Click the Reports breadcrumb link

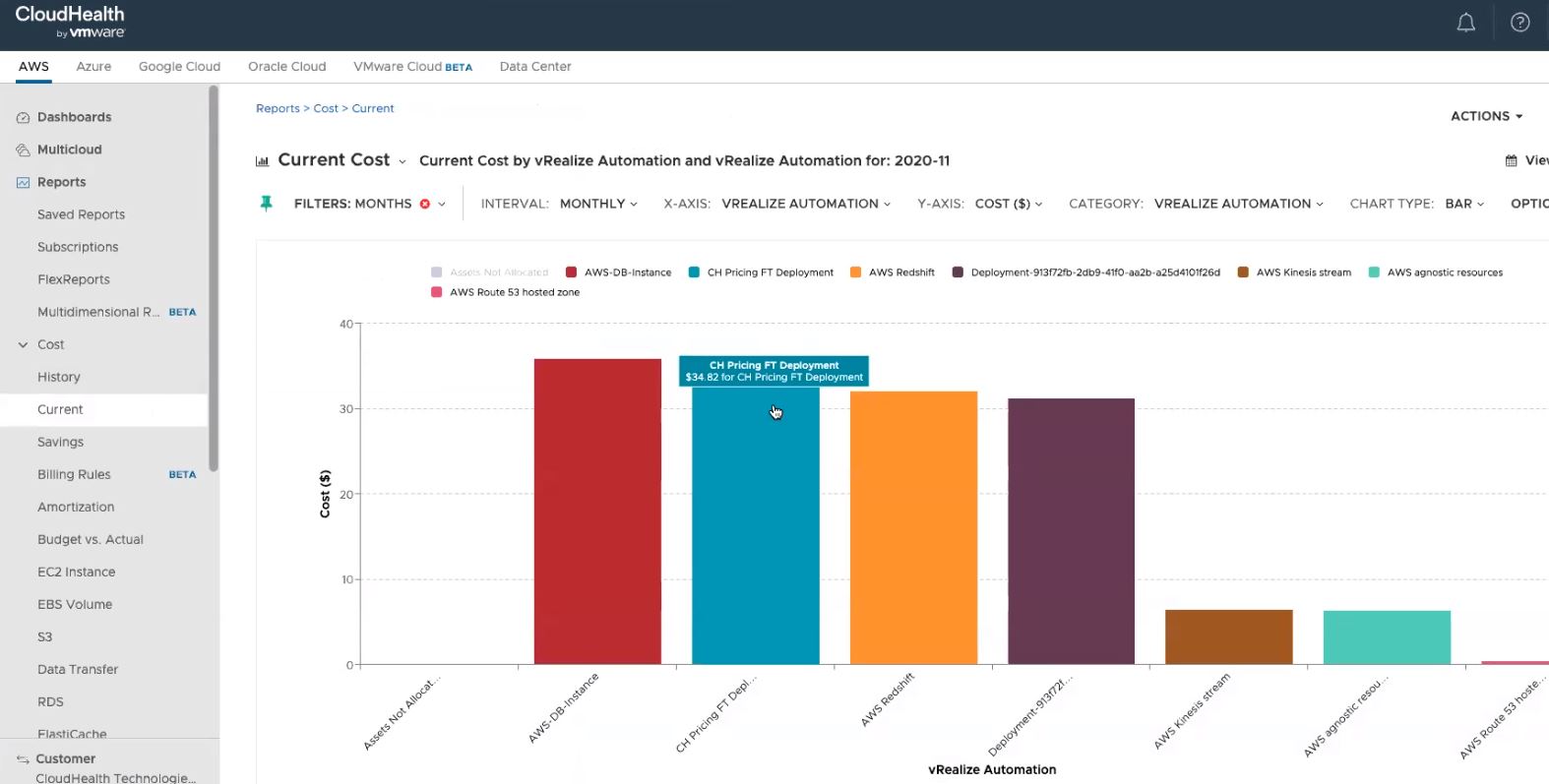pos(278,108)
